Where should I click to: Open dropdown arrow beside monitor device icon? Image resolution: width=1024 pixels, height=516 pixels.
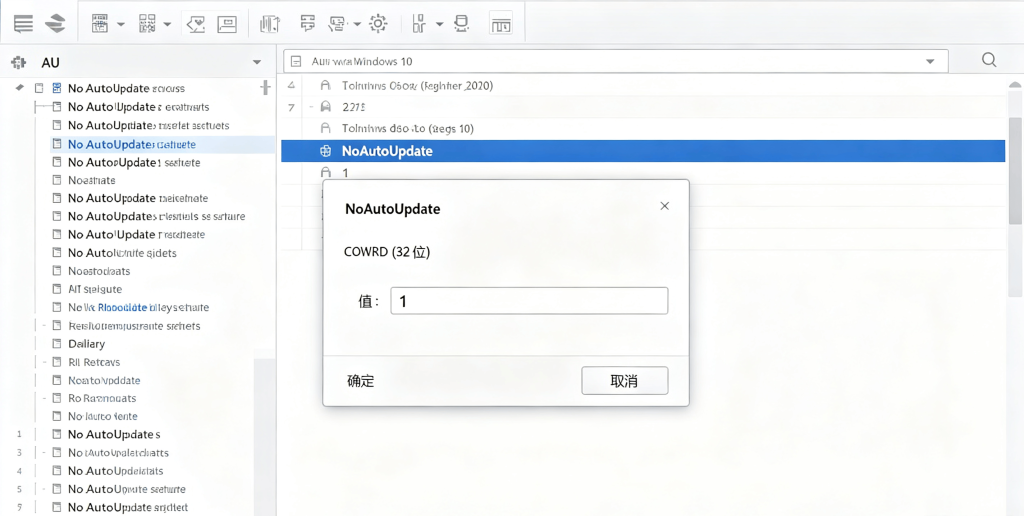click(357, 25)
